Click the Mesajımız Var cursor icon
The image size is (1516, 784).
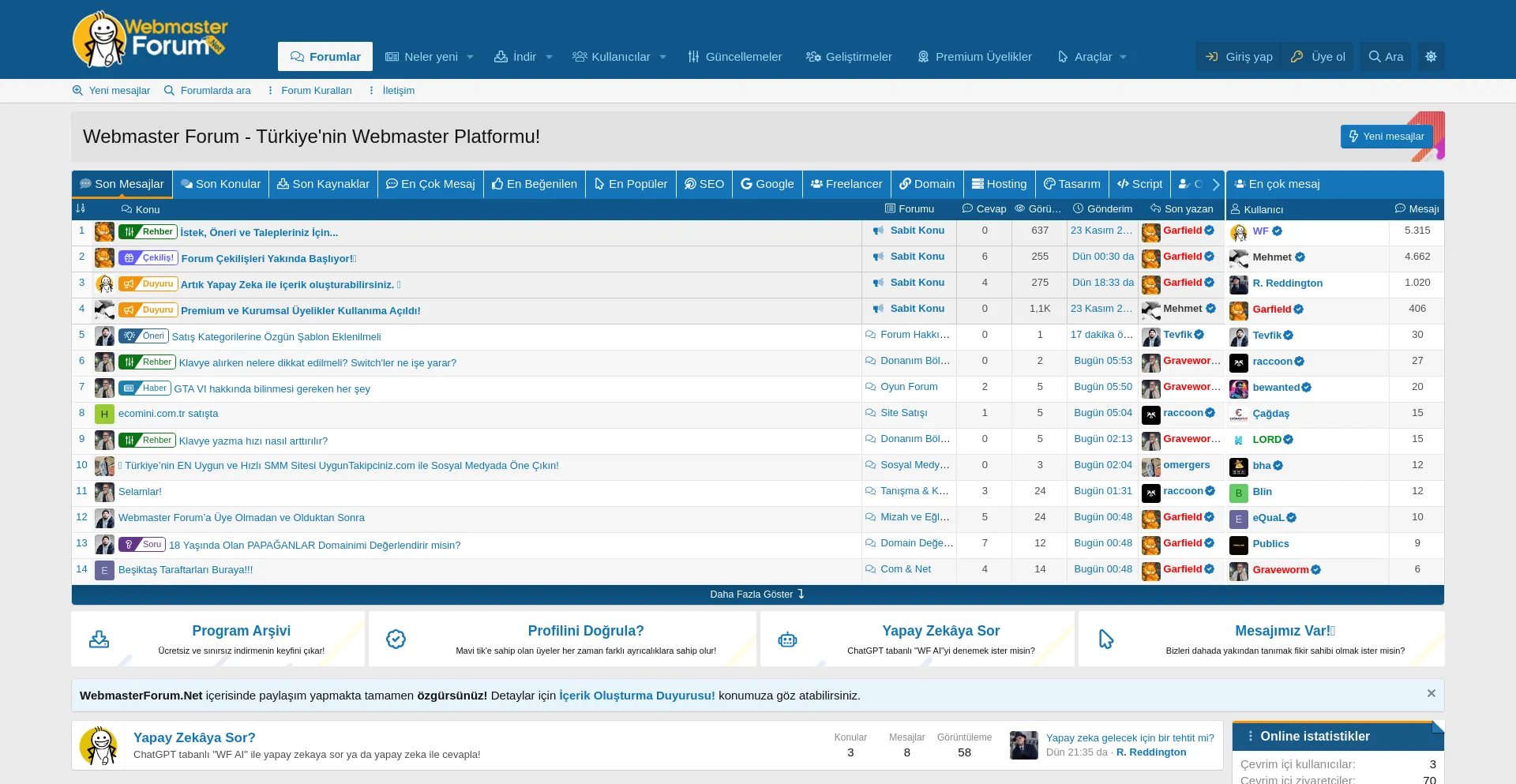point(1105,639)
